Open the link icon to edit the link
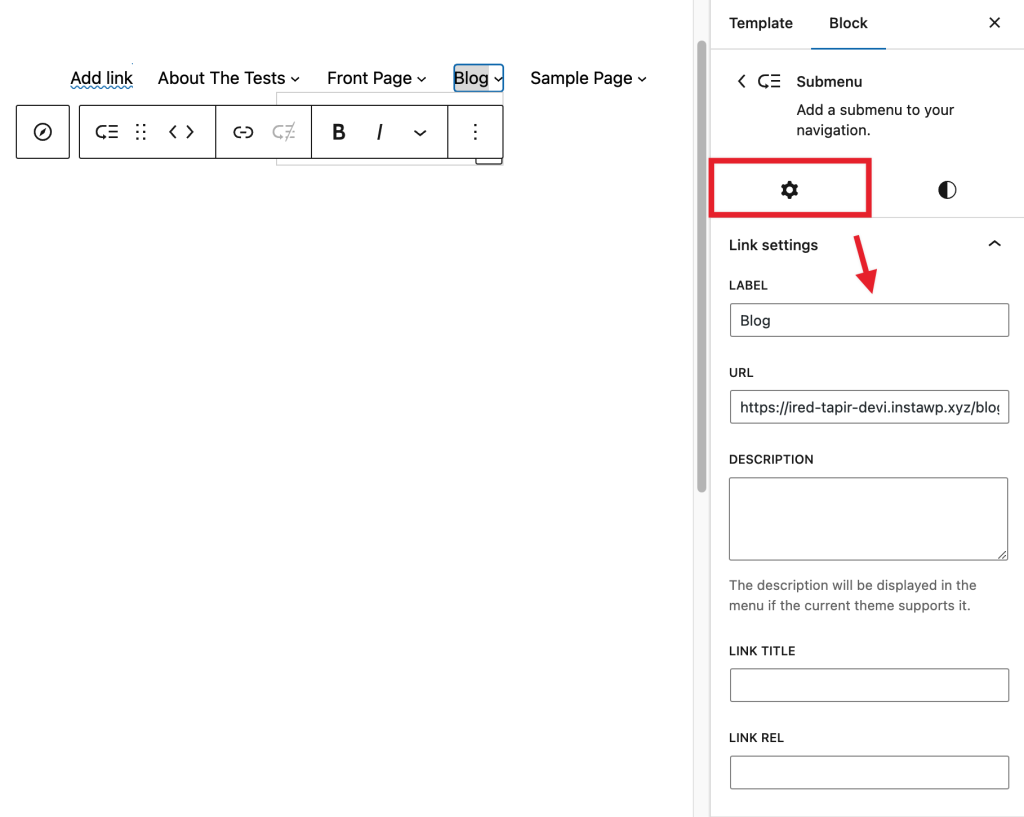The height and width of the screenshot is (817, 1024). 243,131
